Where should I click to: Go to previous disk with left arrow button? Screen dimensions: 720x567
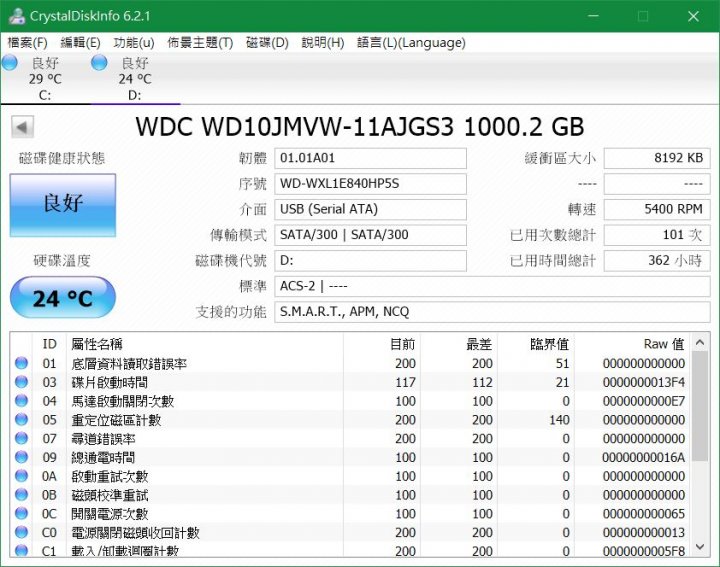pyautogui.click(x=22, y=127)
